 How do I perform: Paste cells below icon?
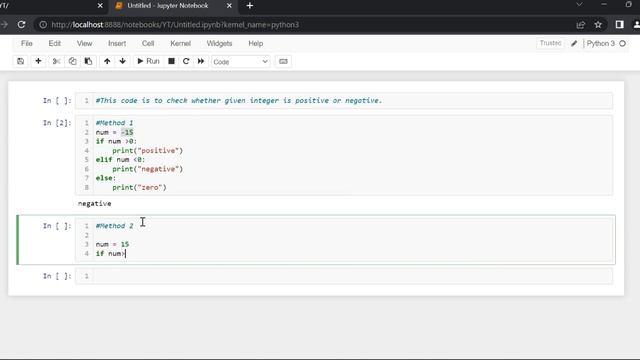click(x=88, y=61)
